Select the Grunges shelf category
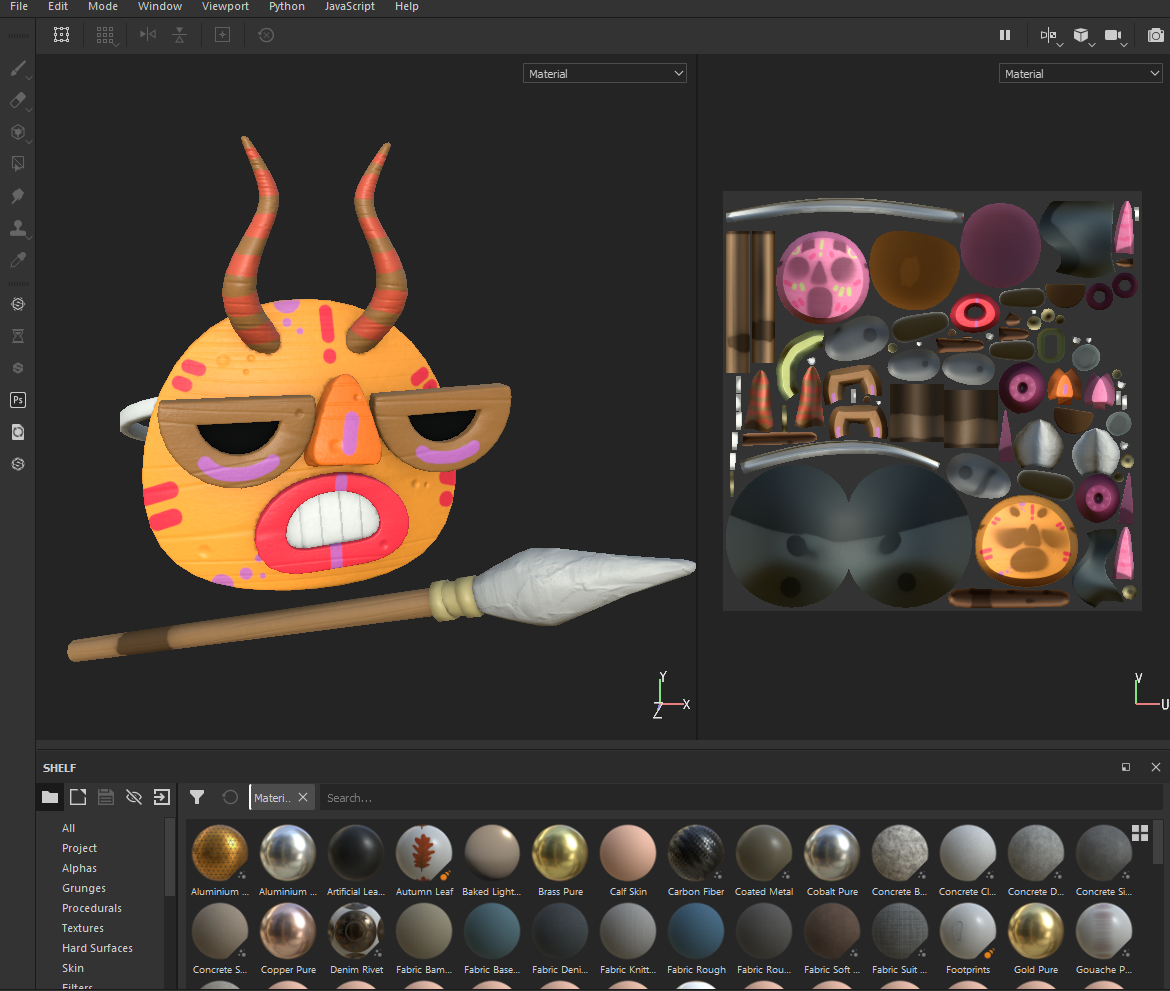1170x991 pixels. tap(83, 888)
